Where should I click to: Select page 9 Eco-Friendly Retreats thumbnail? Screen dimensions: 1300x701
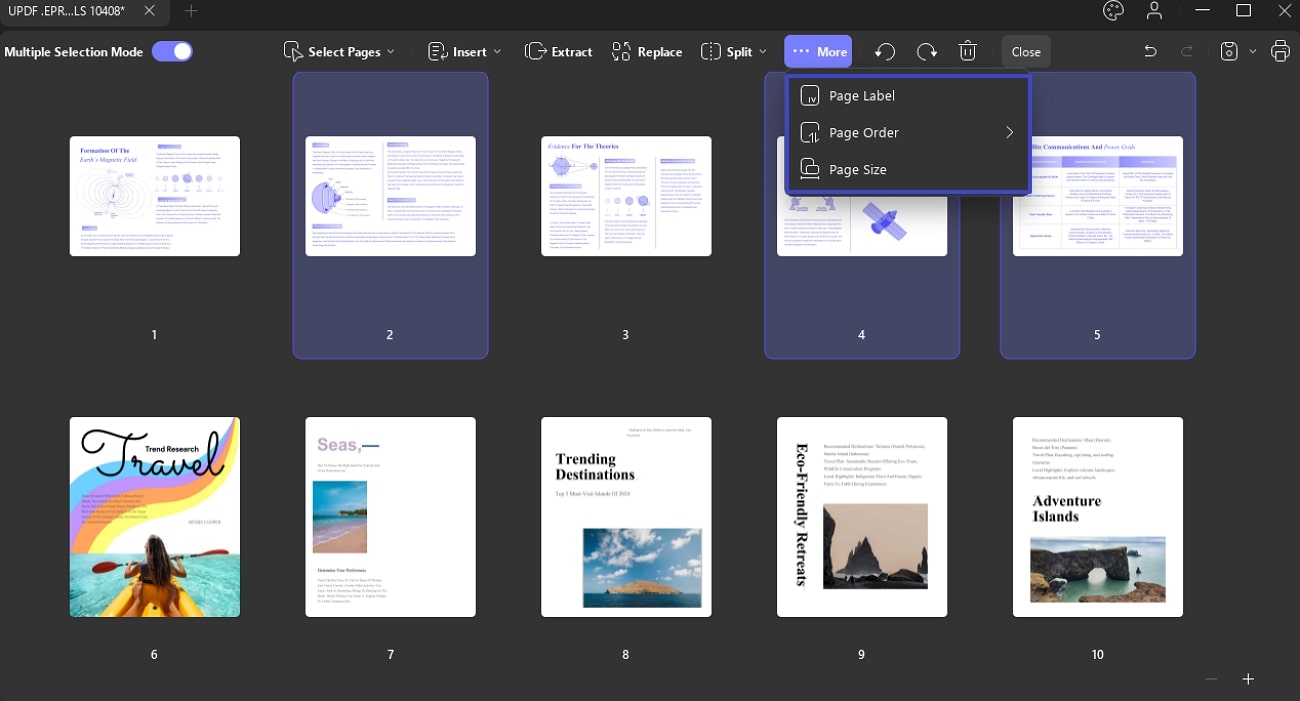tap(862, 517)
